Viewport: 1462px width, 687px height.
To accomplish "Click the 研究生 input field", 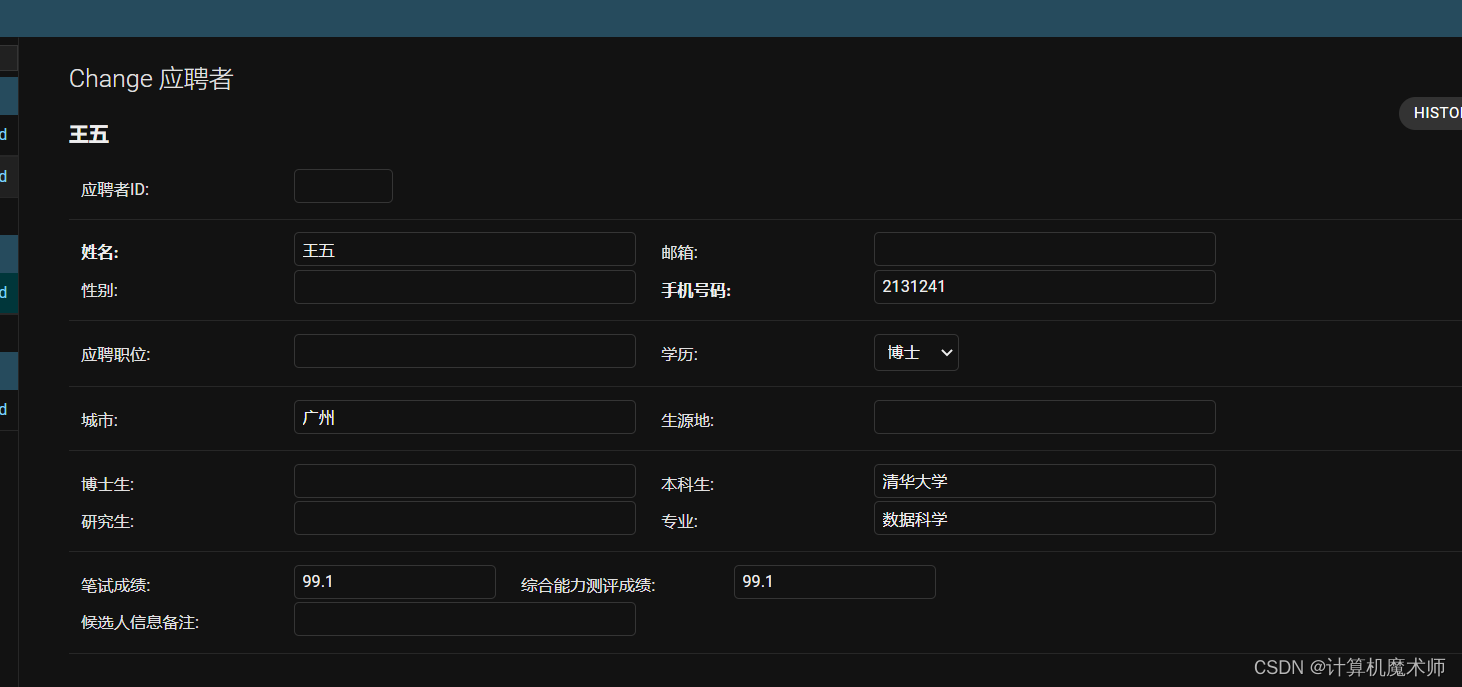I will click(465, 518).
